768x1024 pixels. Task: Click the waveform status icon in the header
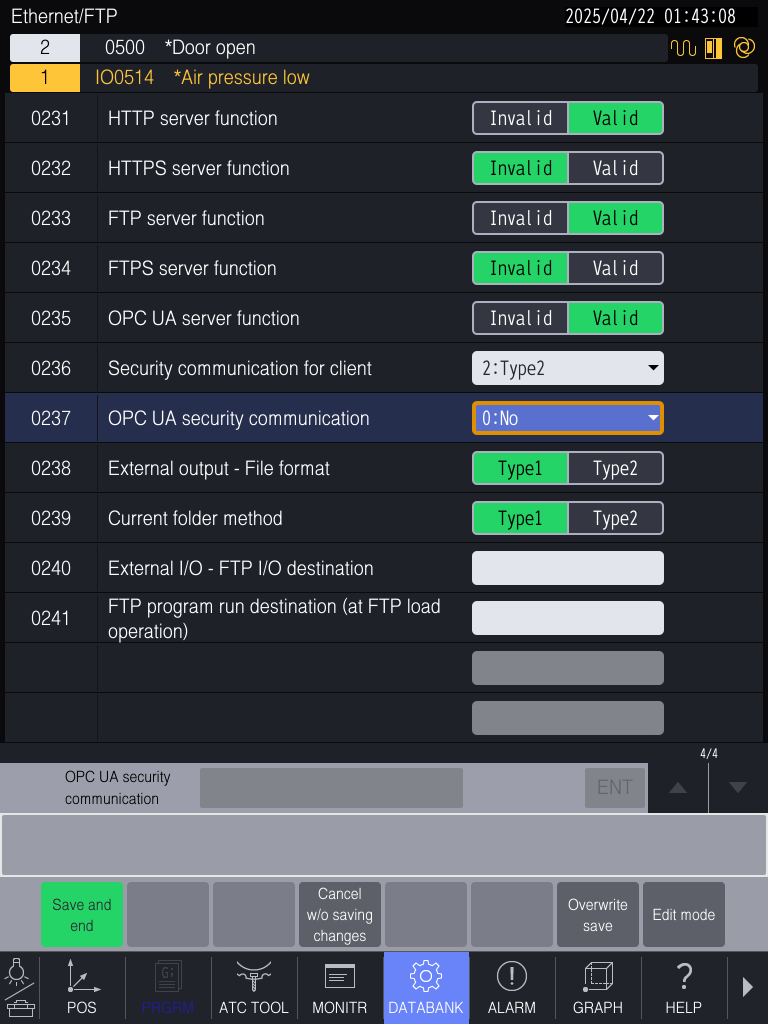point(684,47)
